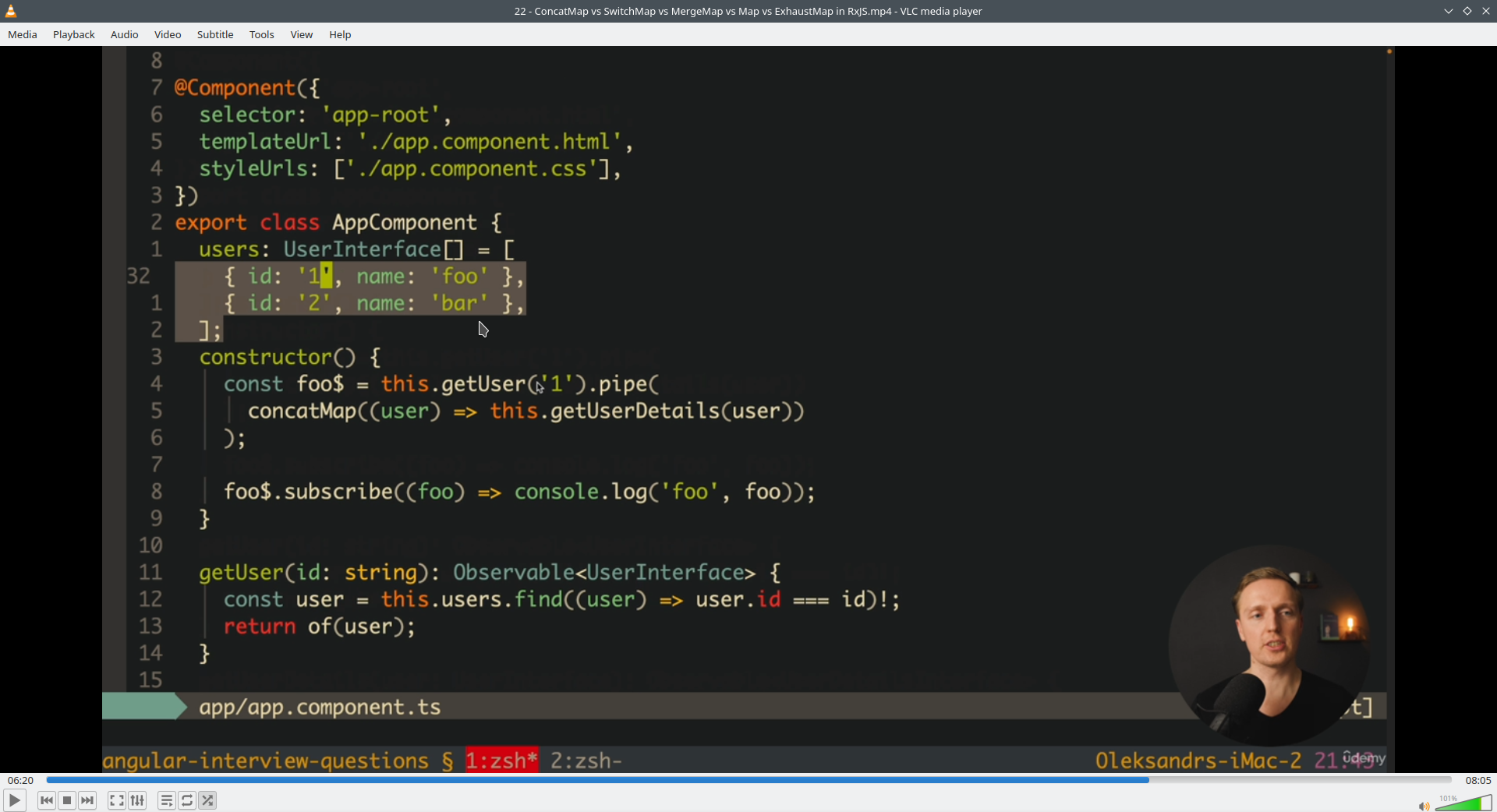The image size is (1497, 812).
Task: Open the Help menu
Action: pos(340,34)
